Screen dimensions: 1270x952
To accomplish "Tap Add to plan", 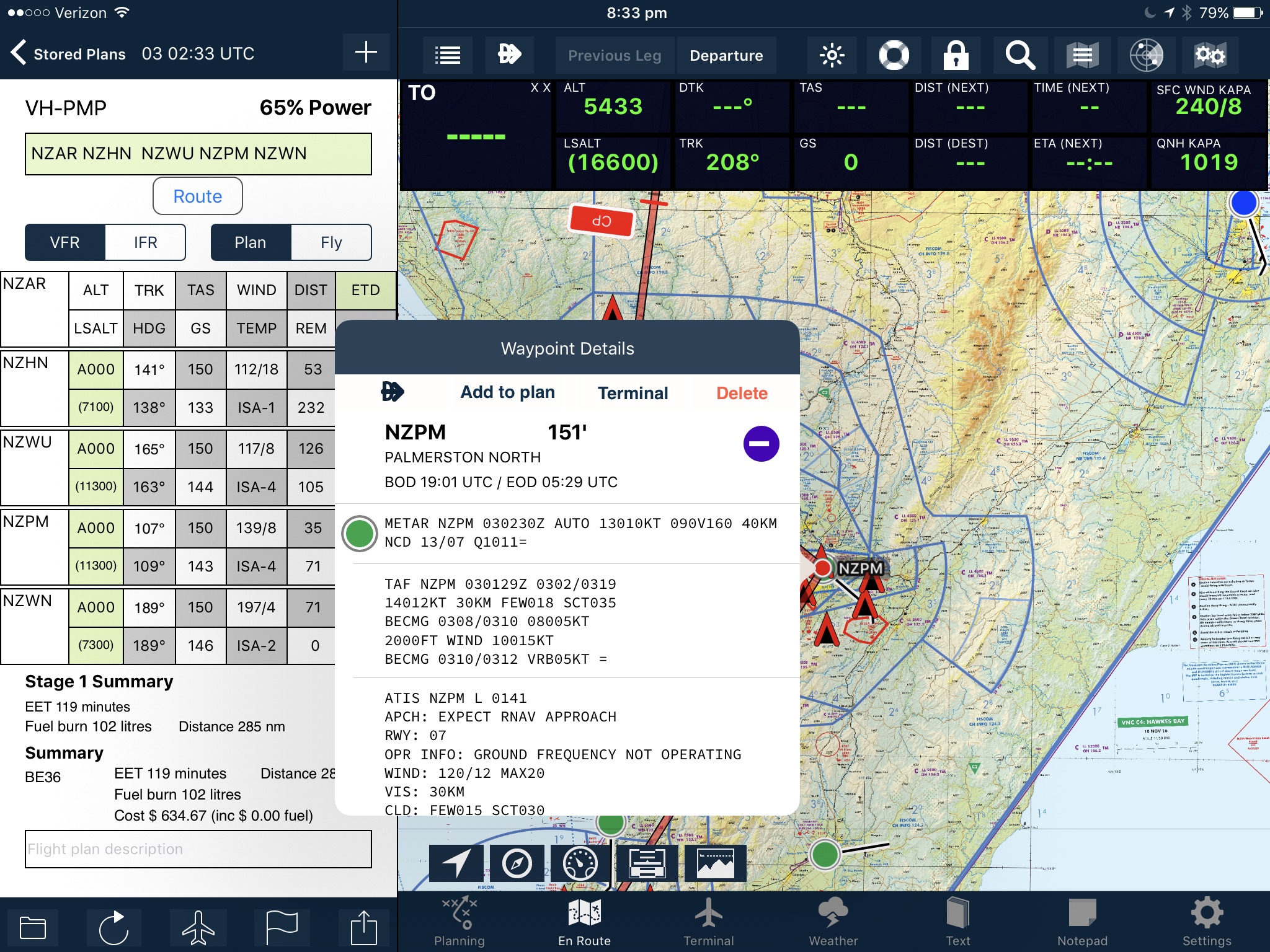I will (507, 392).
